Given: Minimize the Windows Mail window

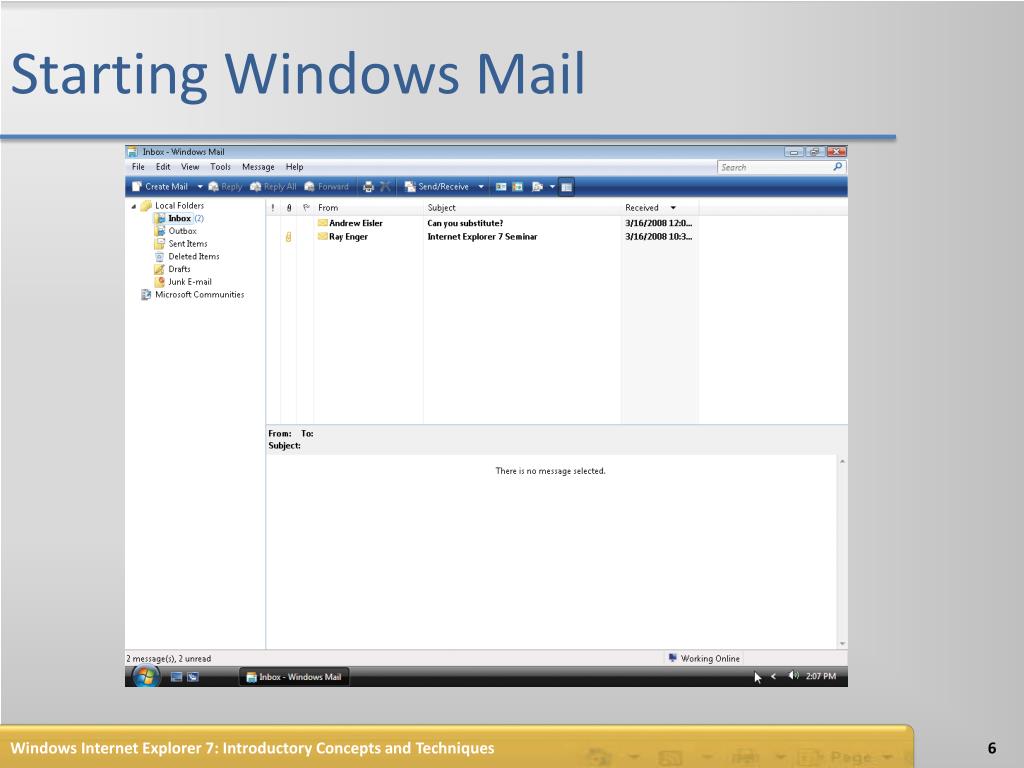Looking at the screenshot, I should (793, 152).
